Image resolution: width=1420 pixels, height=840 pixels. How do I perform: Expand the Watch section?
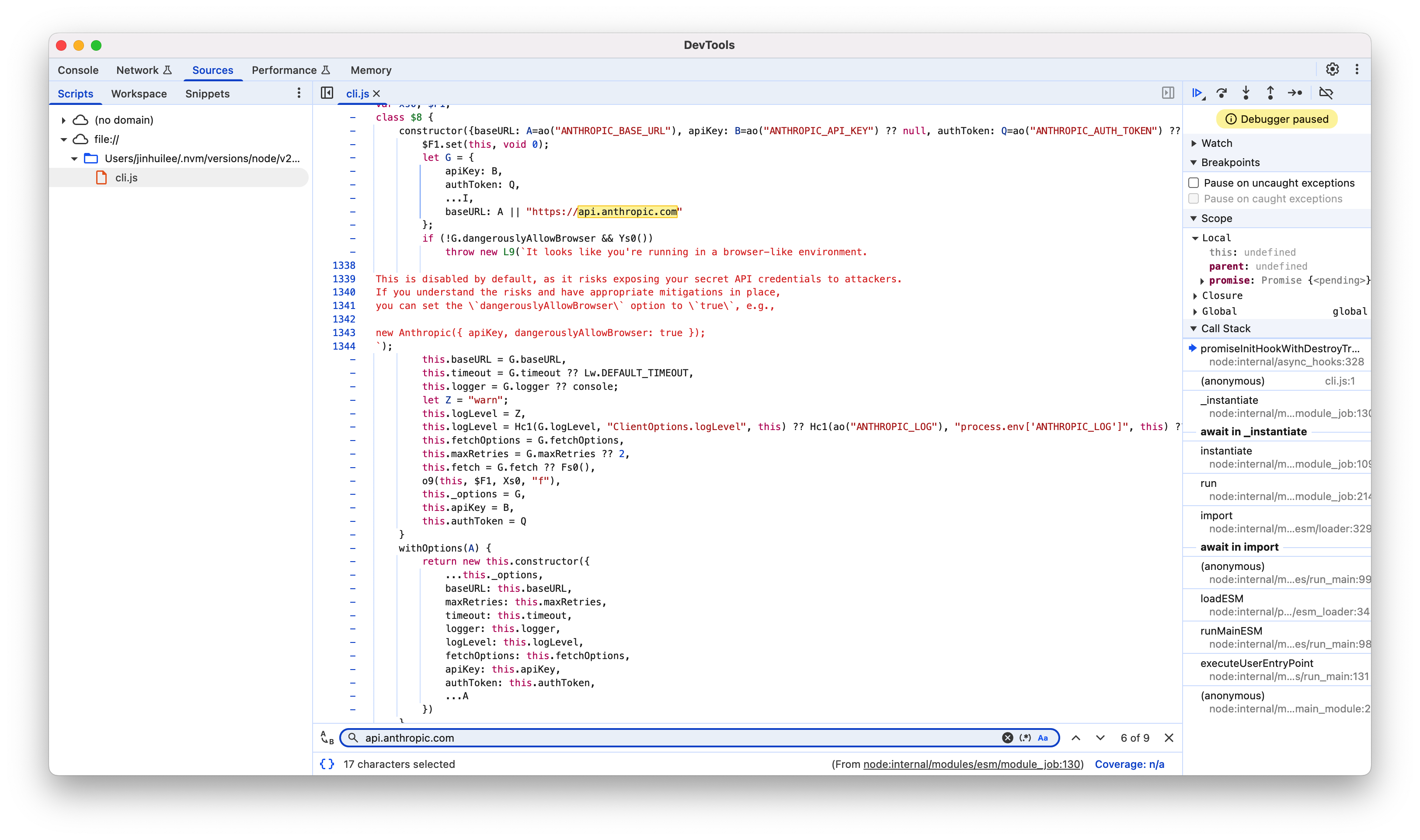point(1194,143)
